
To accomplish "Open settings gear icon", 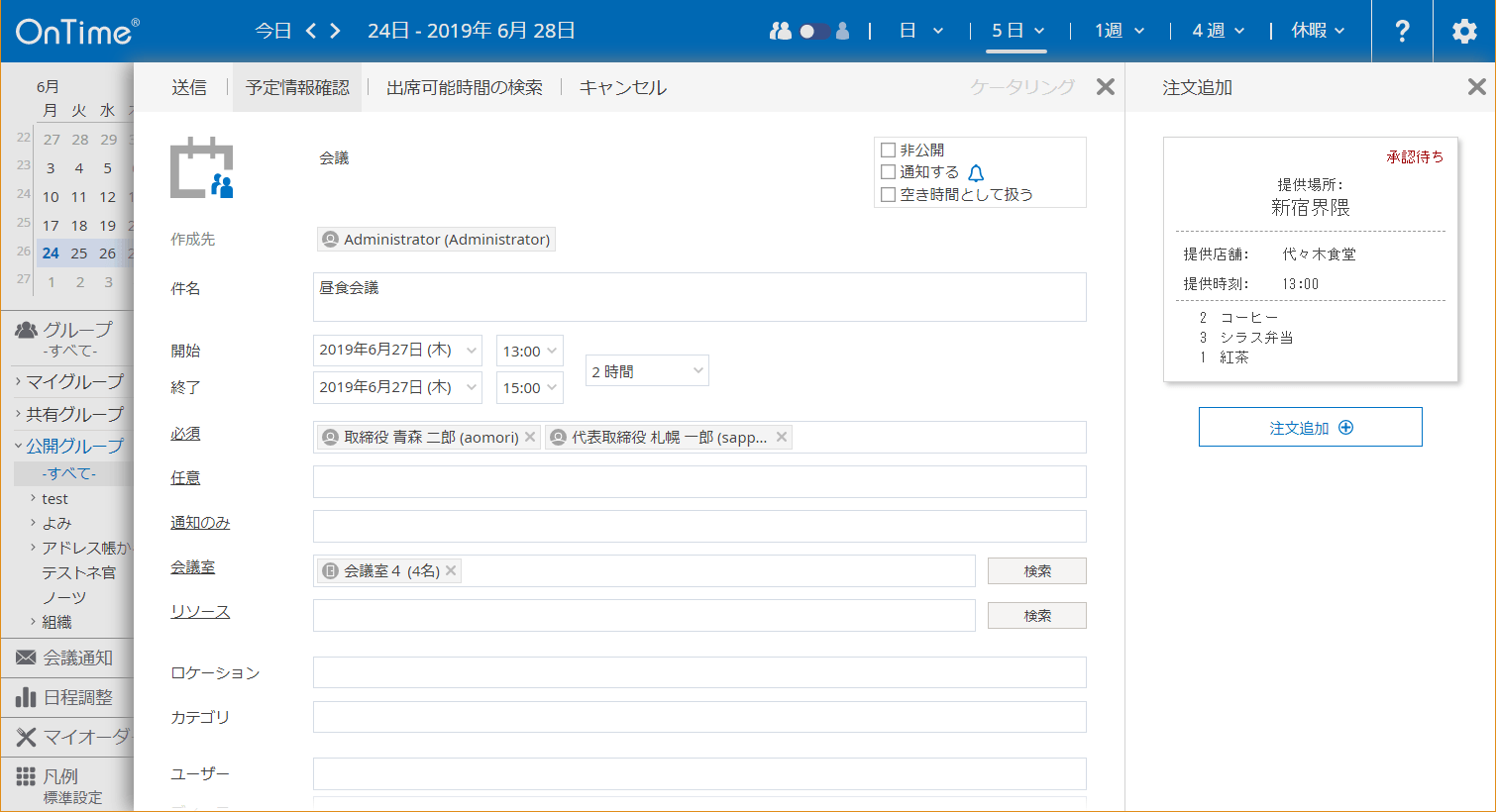I will [1464, 31].
